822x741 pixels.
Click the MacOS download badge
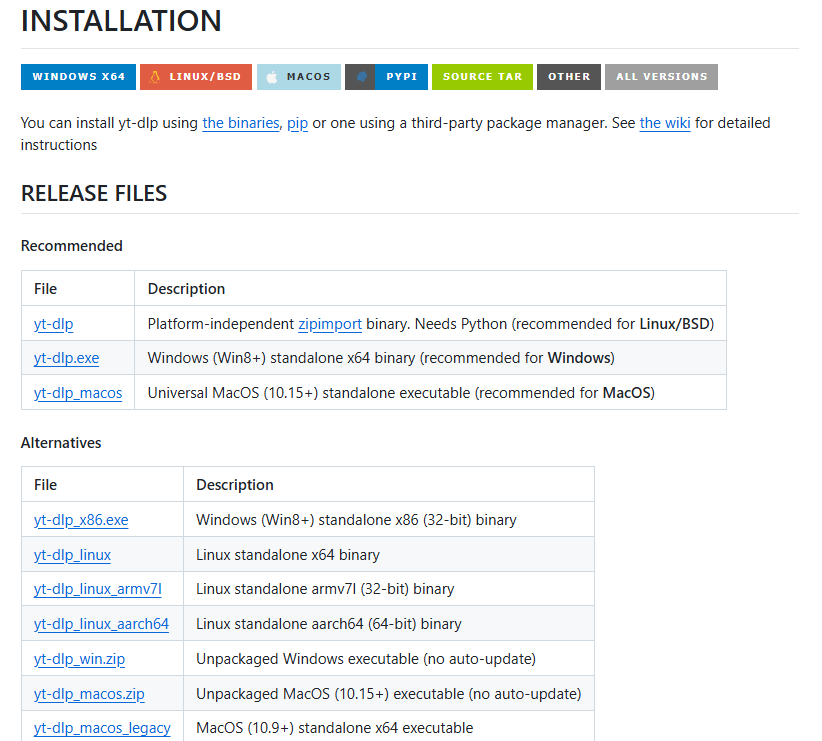pos(298,77)
